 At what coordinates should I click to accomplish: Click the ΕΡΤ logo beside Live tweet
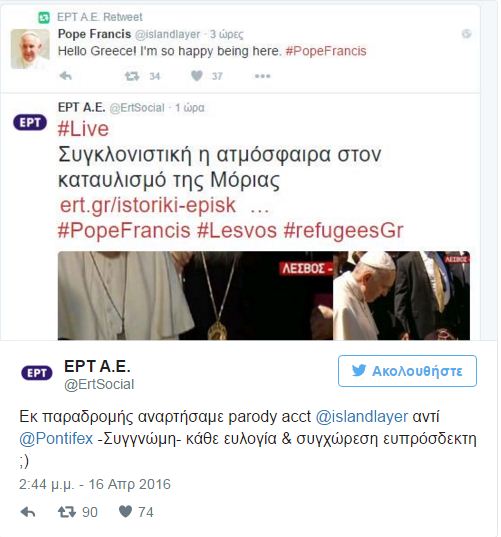coord(30,123)
